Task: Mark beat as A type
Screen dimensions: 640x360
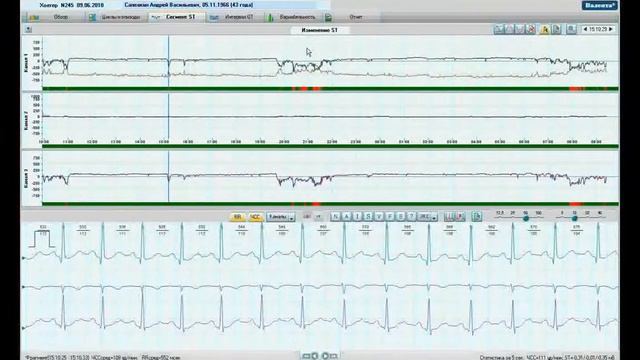Action: click(346, 217)
